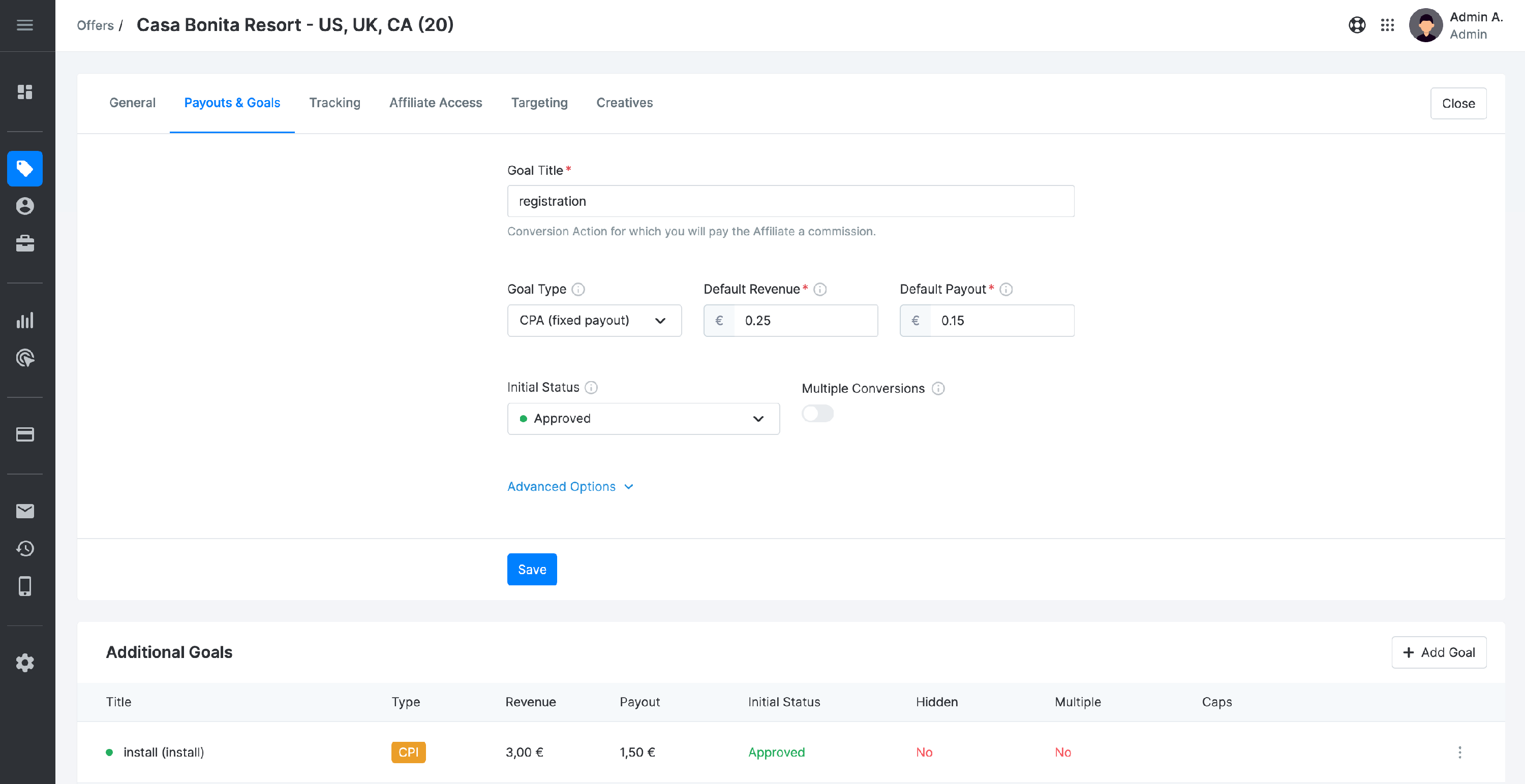Click the Multiple 'No' value in install row
The width and height of the screenshot is (1525, 784).
(x=1062, y=752)
